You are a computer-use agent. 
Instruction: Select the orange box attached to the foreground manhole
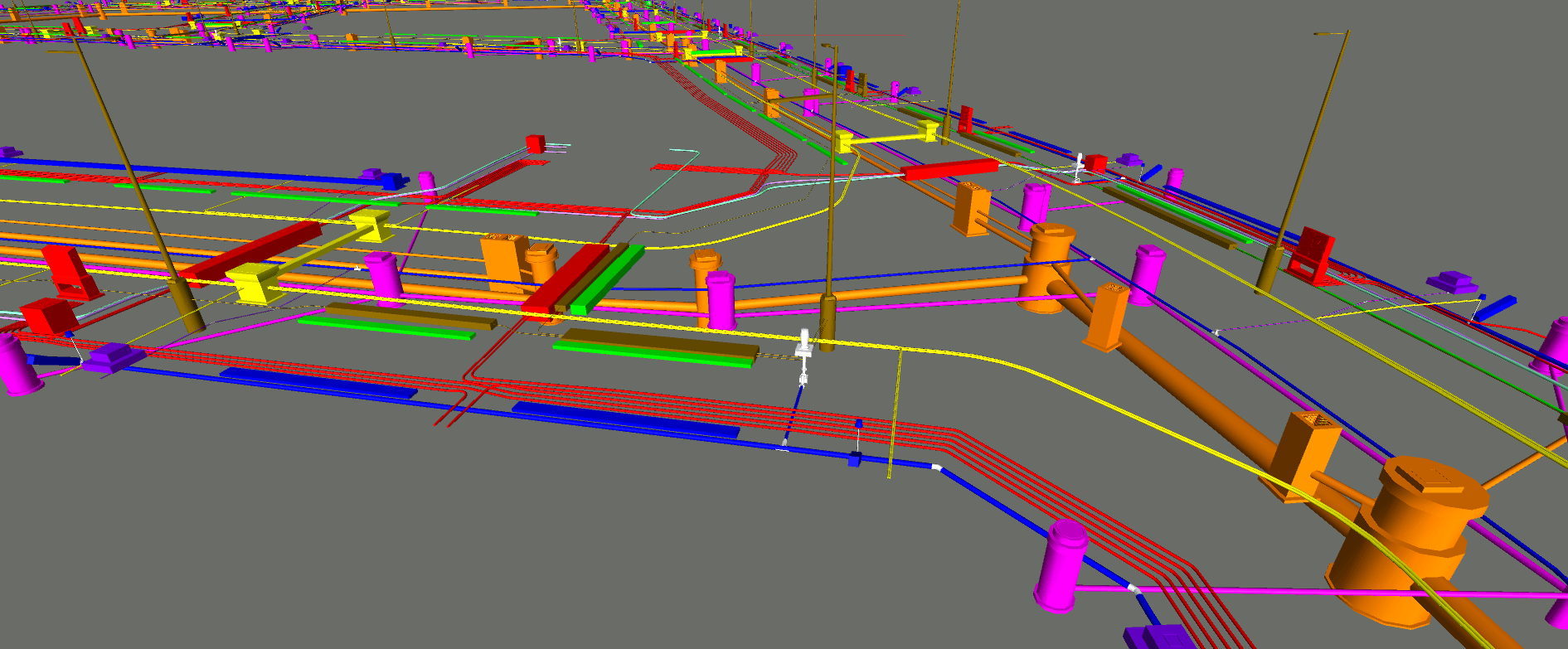1302,458
